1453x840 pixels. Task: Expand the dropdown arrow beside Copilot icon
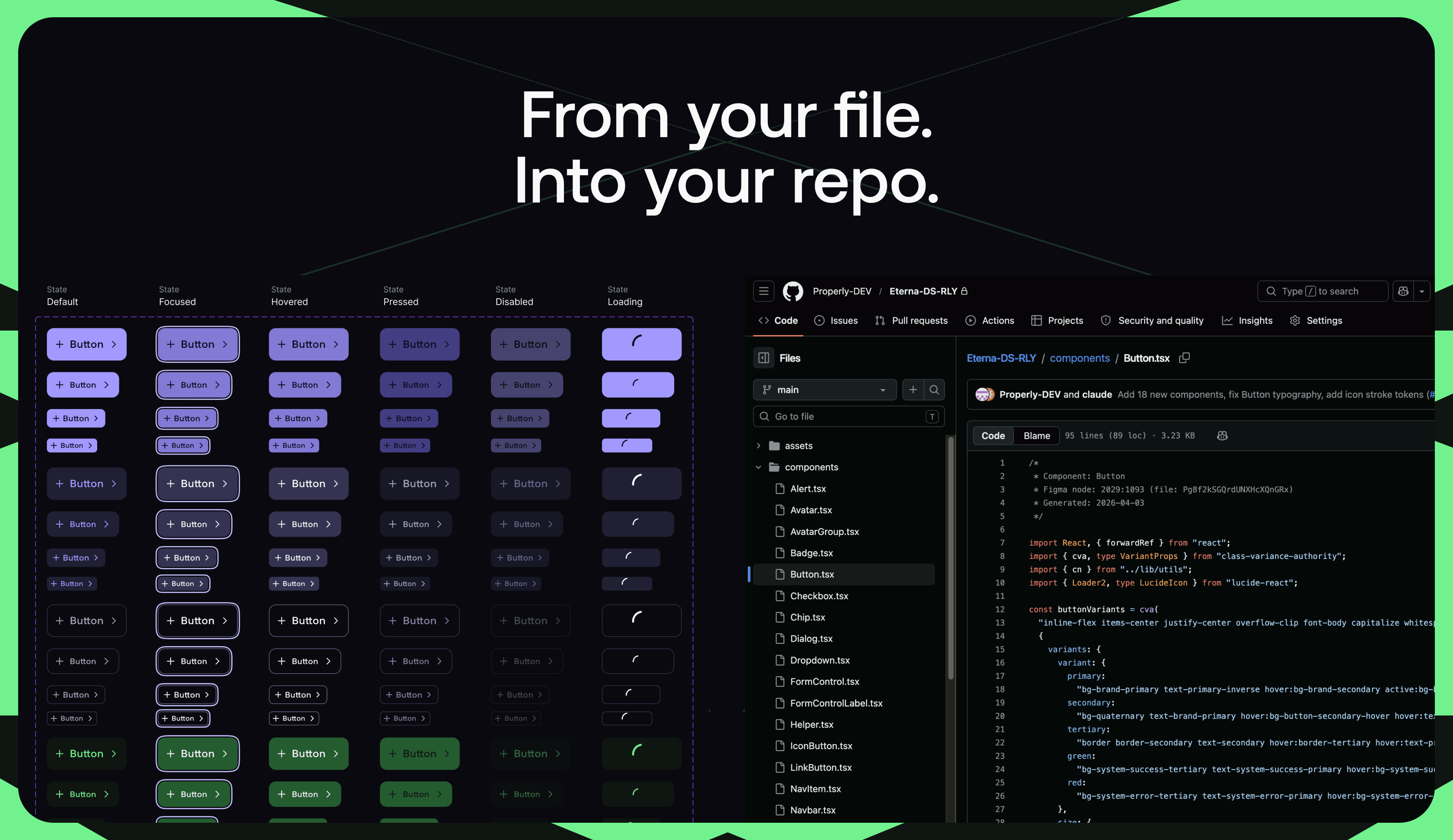coord(1422,291)
